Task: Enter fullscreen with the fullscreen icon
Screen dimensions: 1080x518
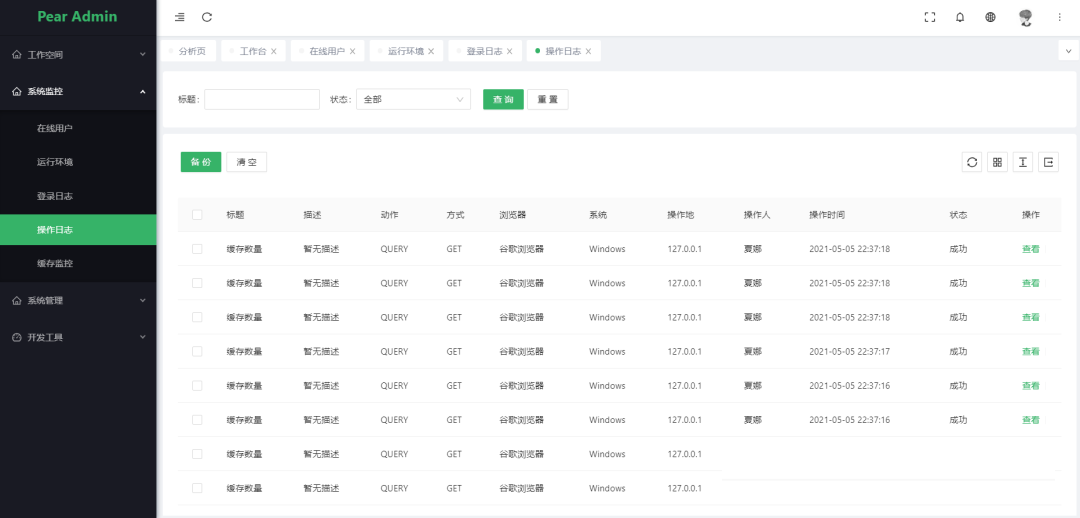Action: (930, 17)
